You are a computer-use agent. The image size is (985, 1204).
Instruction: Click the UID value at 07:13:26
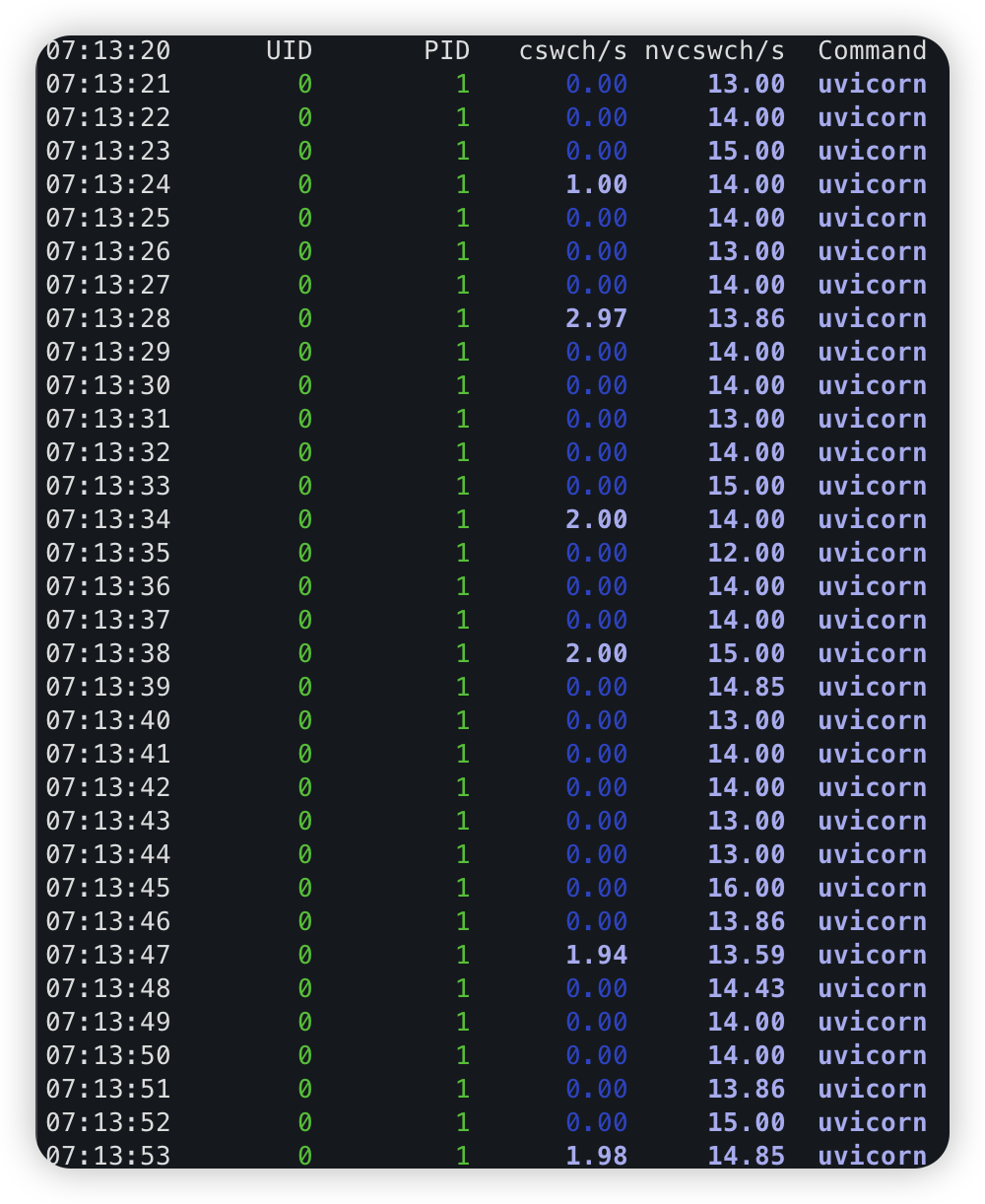click(x=304, y=252)
